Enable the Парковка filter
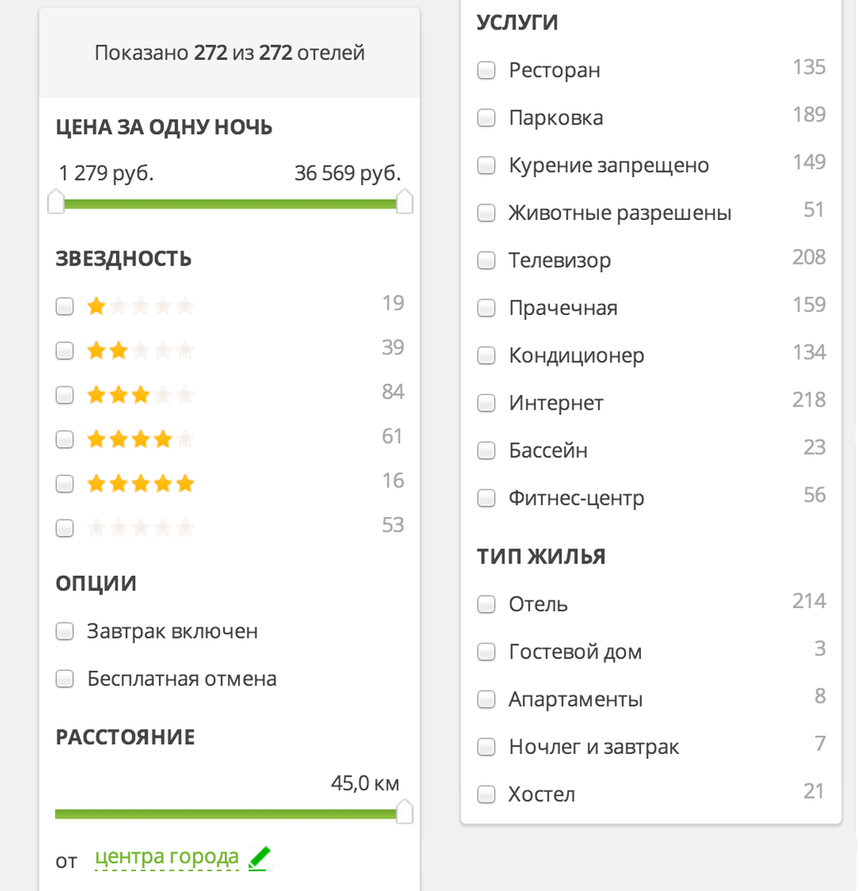860x891 pixels. click(x=486, y=117)
